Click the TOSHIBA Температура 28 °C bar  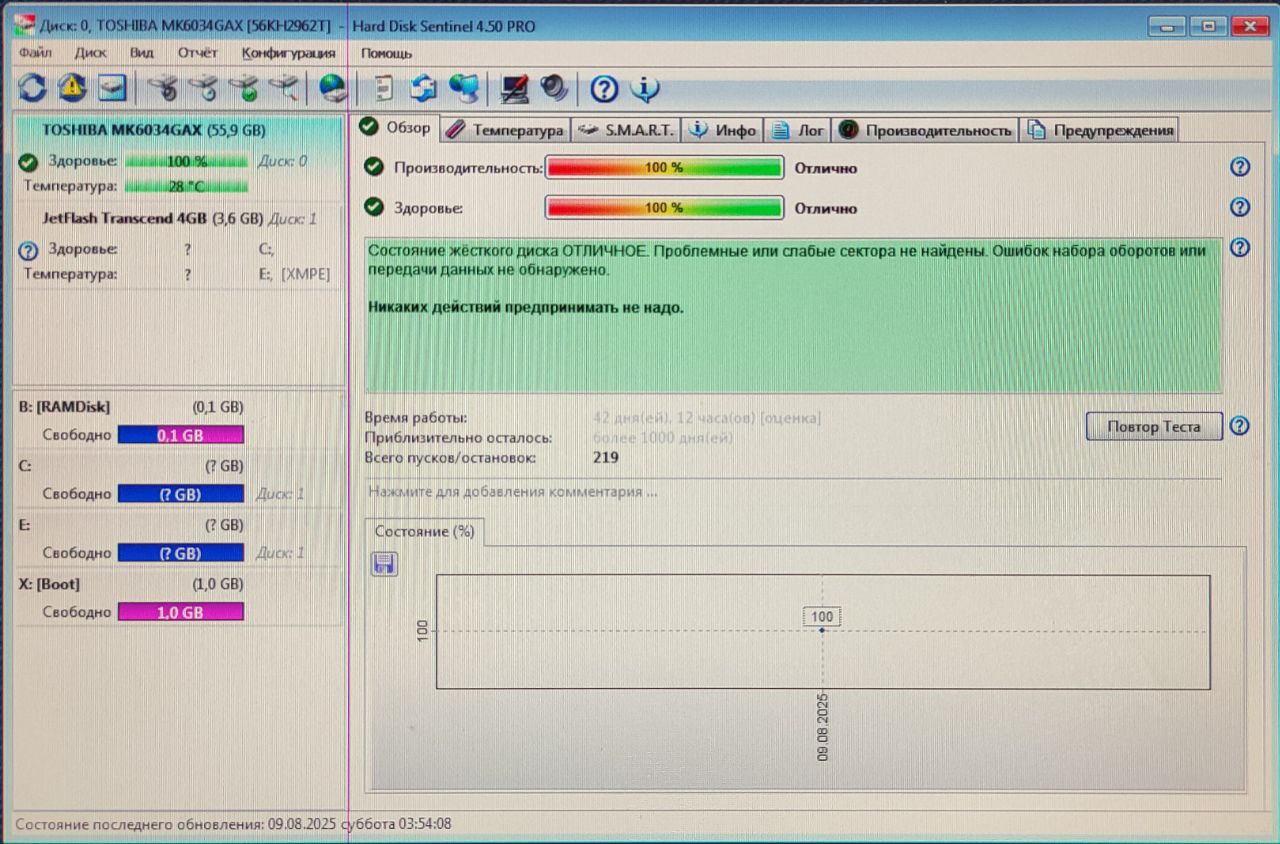pos(186,186)
